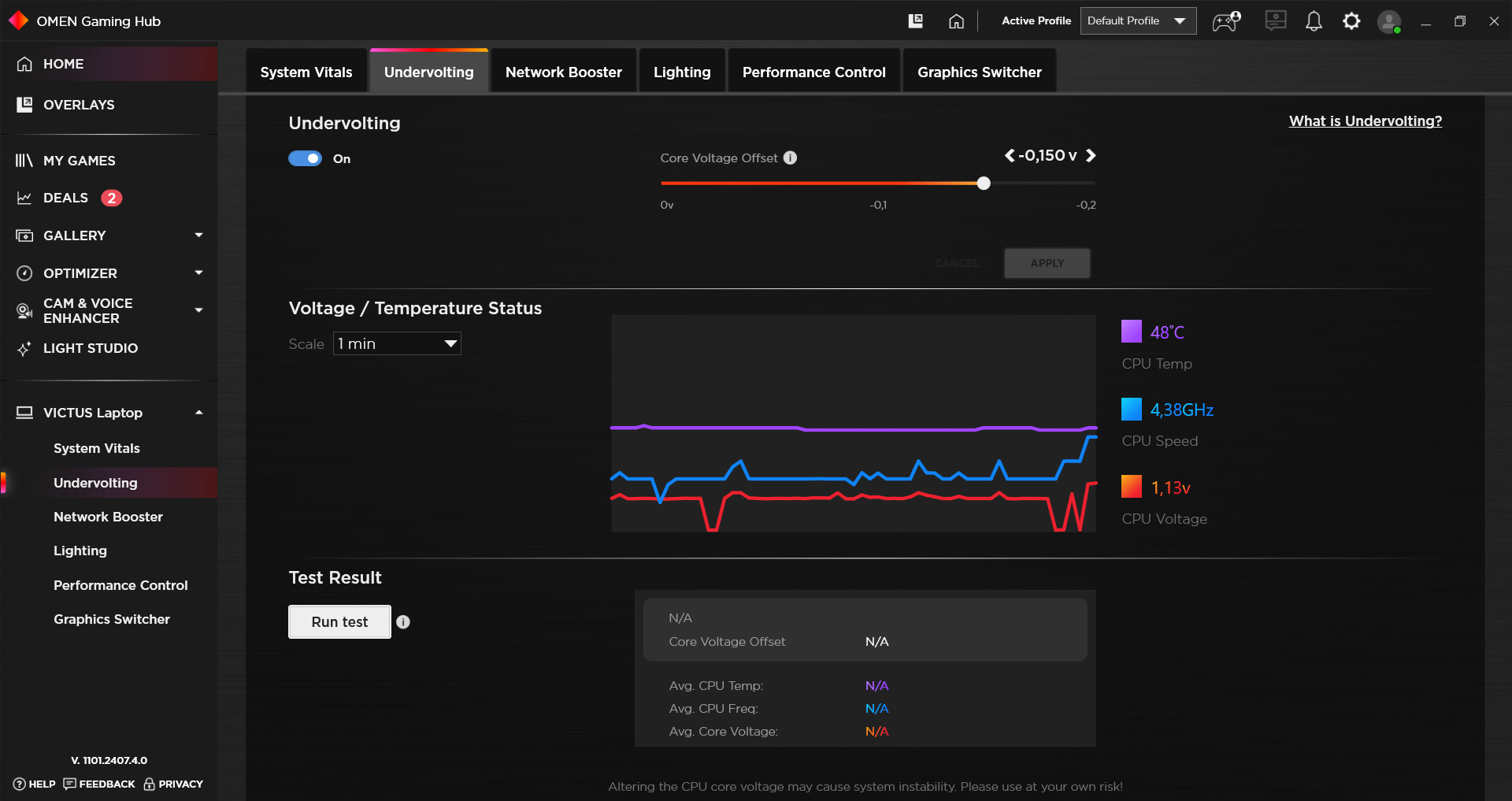1512x801 pixels.
Task: Switch to System Vitals tab
Action: tap(306, 72)
